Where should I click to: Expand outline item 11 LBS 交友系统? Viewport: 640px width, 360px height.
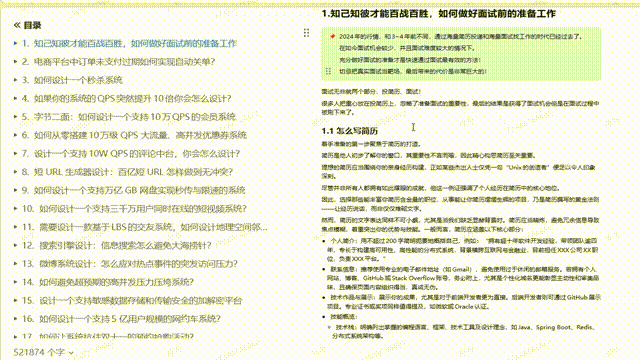(x=16, y=227)
